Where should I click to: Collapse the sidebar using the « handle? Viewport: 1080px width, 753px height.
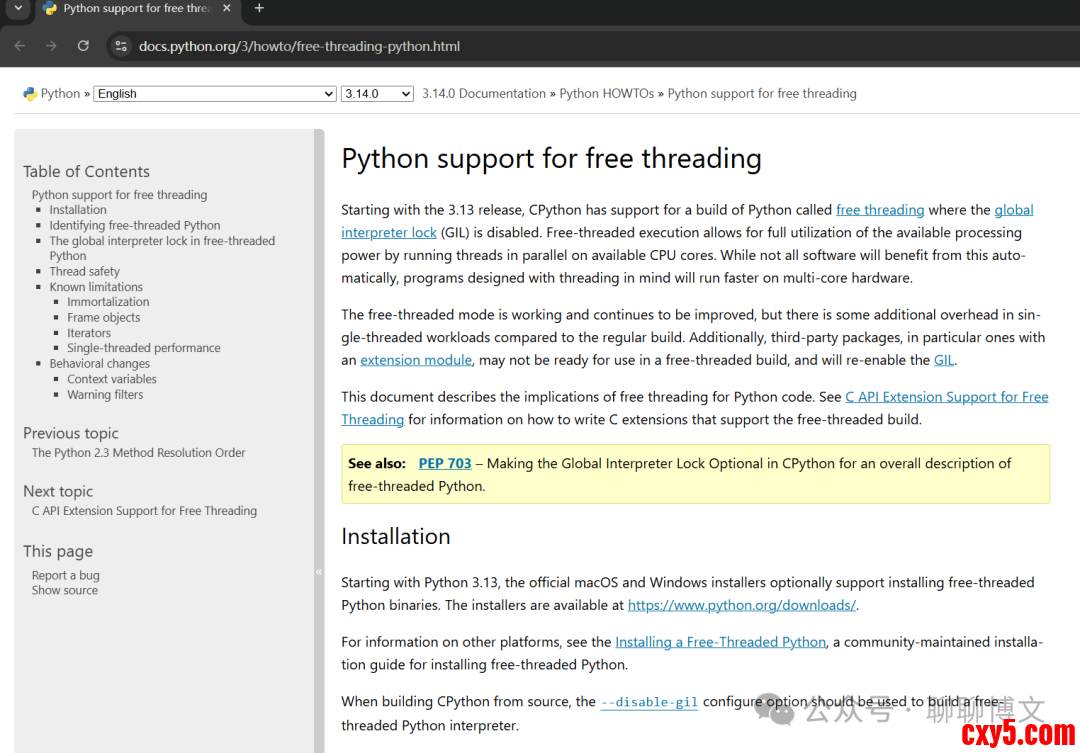pyautogui.click(x=319, y=572)
